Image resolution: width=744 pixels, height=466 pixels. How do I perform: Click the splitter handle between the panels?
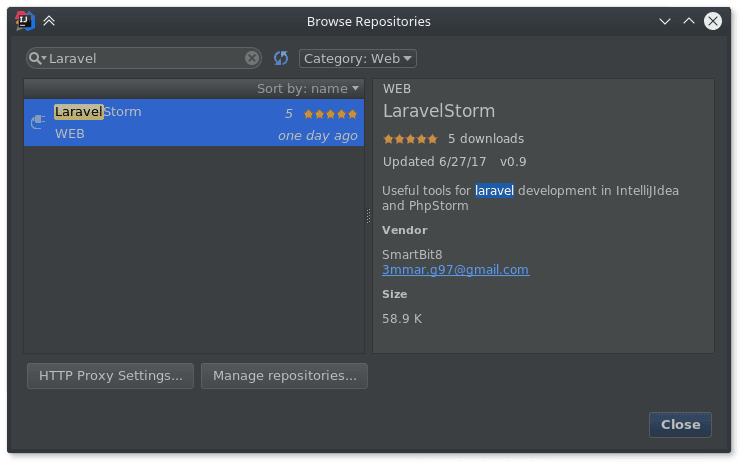click(368, 215)
